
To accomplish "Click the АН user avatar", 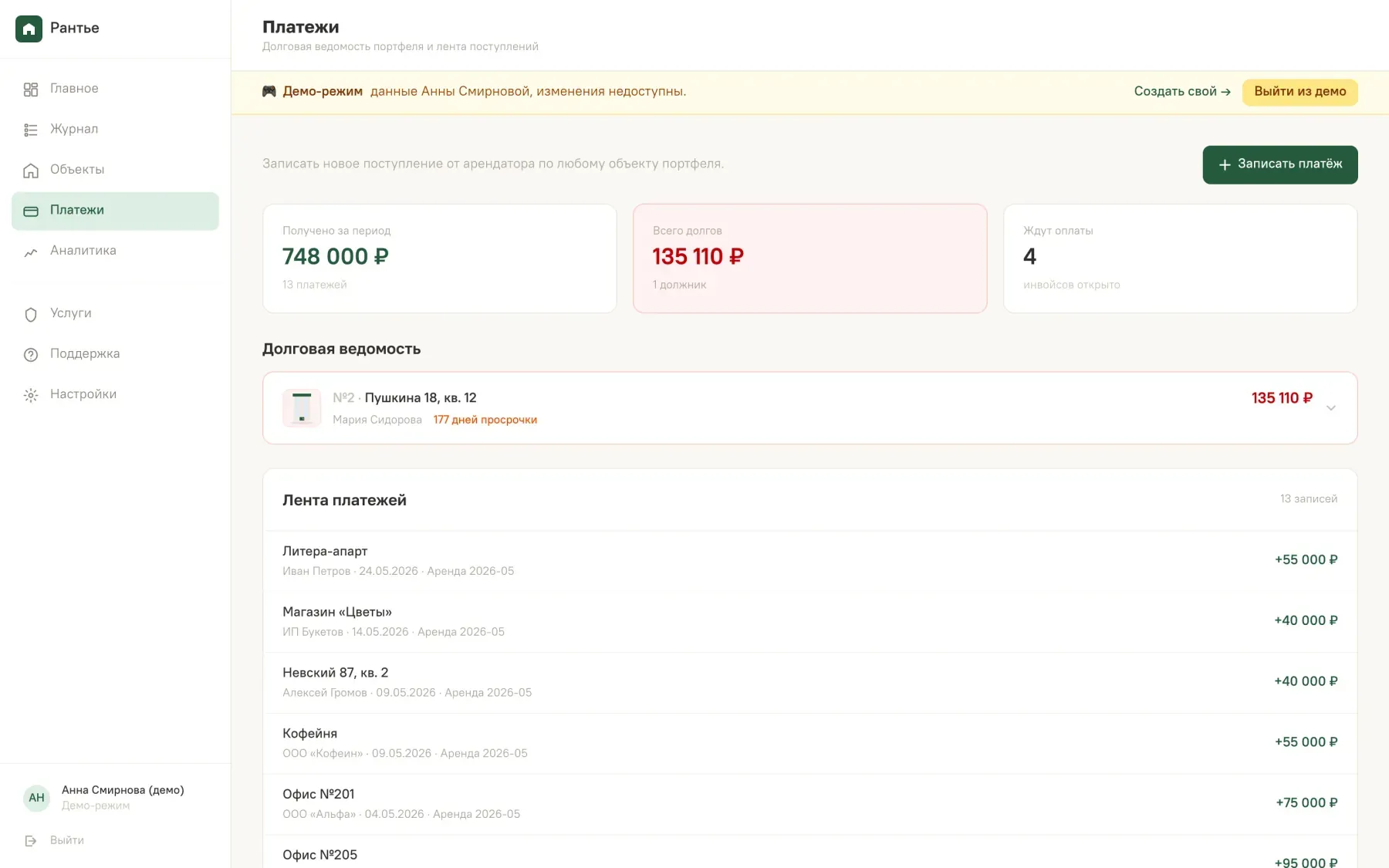I will point(37,798).
